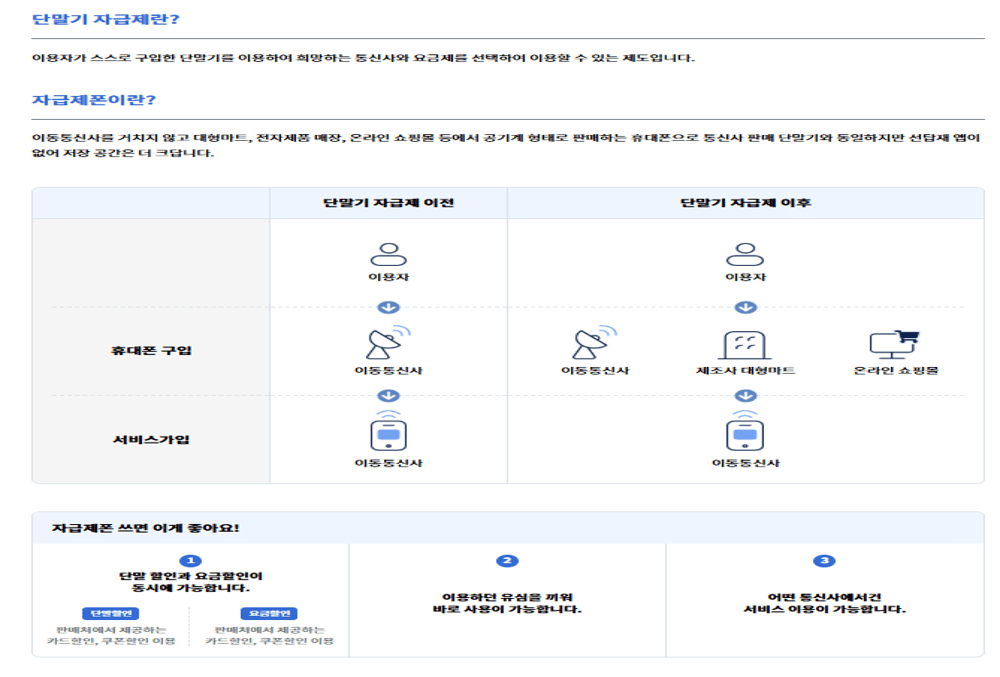Viewport: 1000px width, 677px height.
Task: Click the paragraph starting 이동통신사를 거치지 않고
Action: tap(506, 145)
